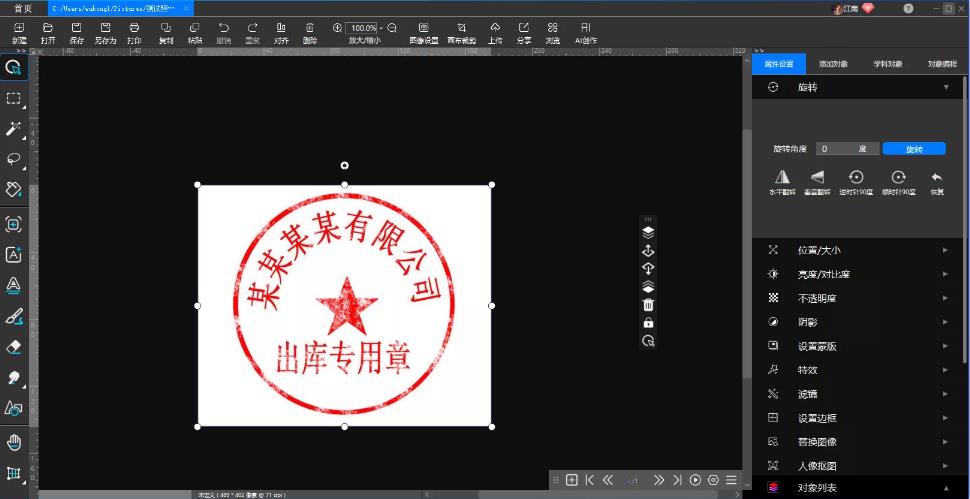Select the underlined text color tool
Screen dimensions: 970x499
(x=14, y=285)
